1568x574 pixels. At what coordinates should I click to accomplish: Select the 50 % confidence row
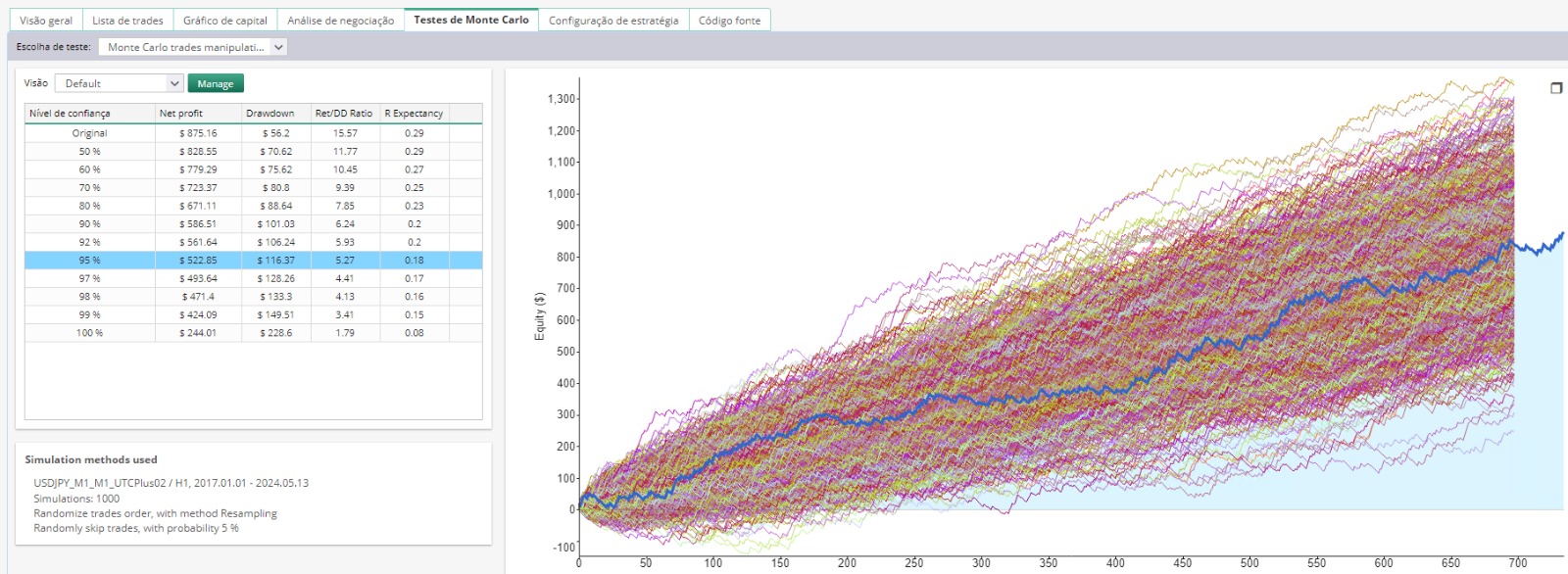tap(254, 152)
